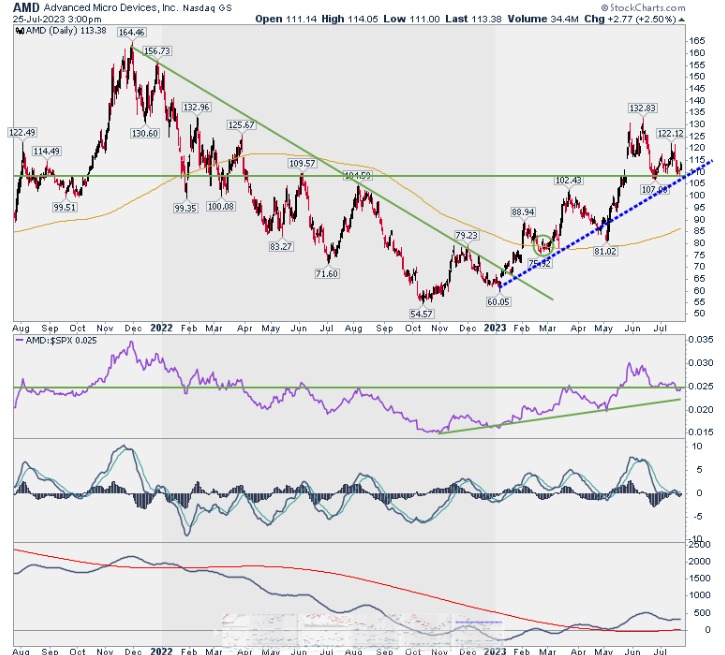Click the 100.08 price label
The image size is (725, 655).
pos(221,206)
